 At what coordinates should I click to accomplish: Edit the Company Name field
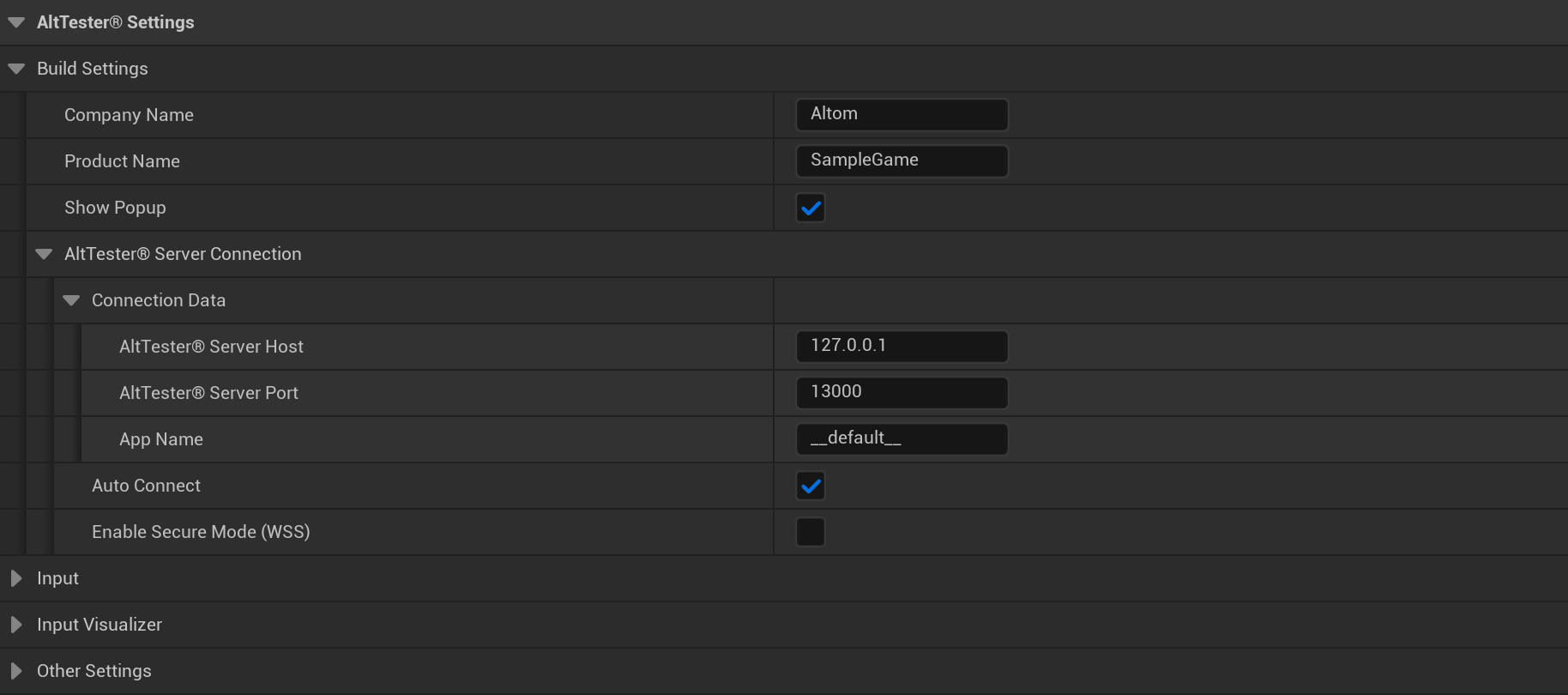pyautogui.click(x=902, y=114)
